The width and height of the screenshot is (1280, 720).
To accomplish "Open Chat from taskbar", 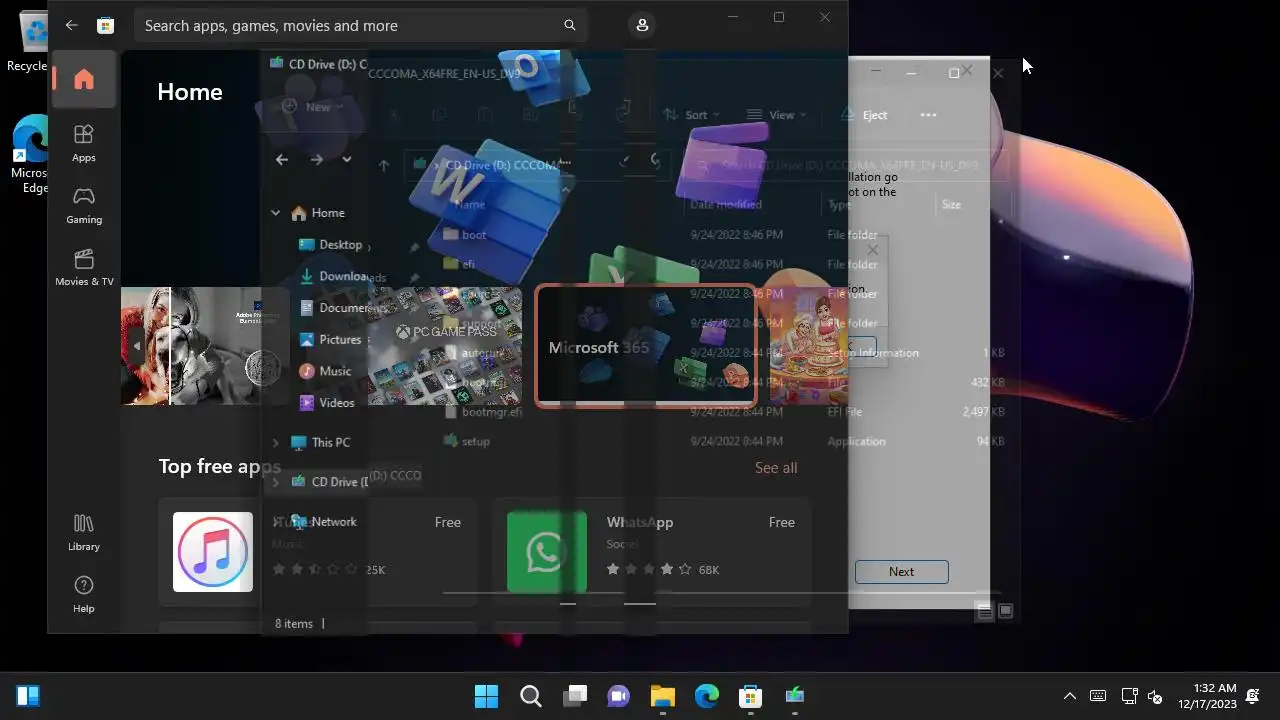I will pos(618,696).
